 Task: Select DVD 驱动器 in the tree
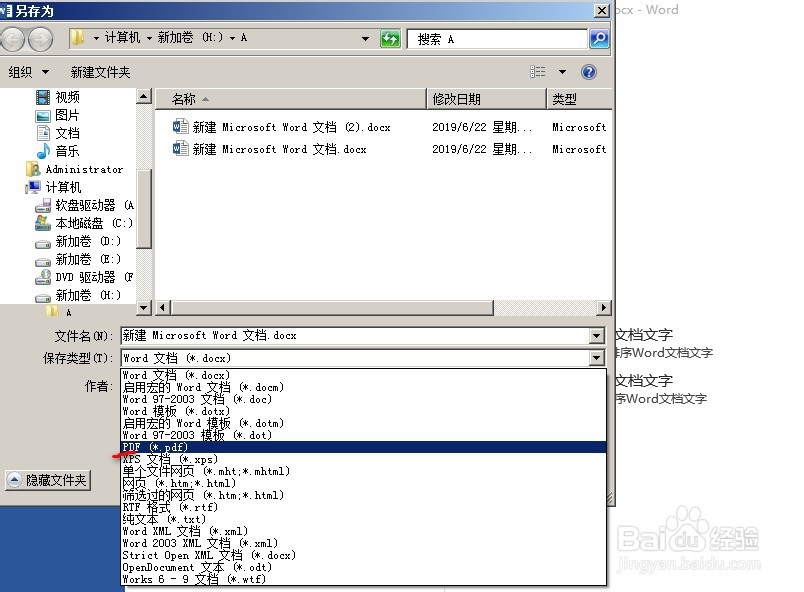coord(84,277)
